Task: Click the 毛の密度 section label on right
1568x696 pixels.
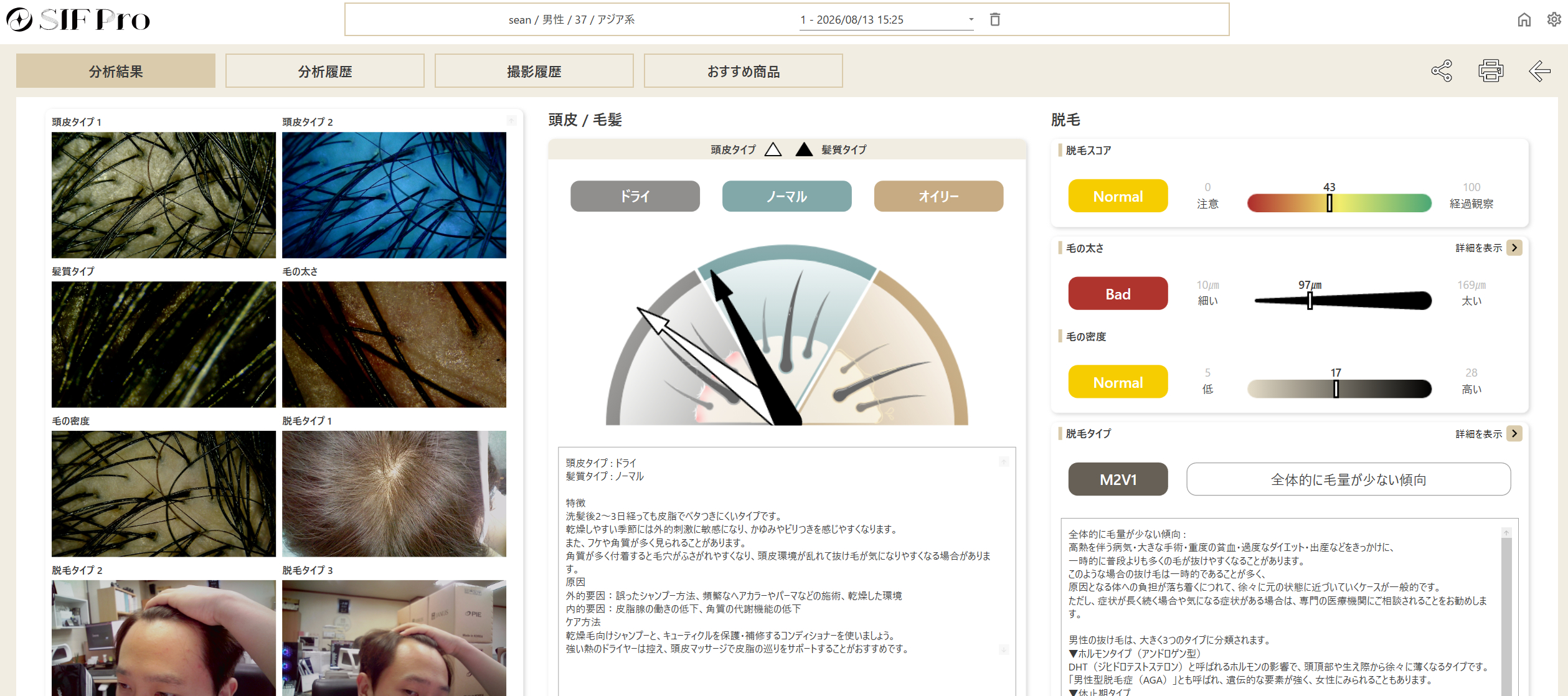Action: (x=1086, y=336)
